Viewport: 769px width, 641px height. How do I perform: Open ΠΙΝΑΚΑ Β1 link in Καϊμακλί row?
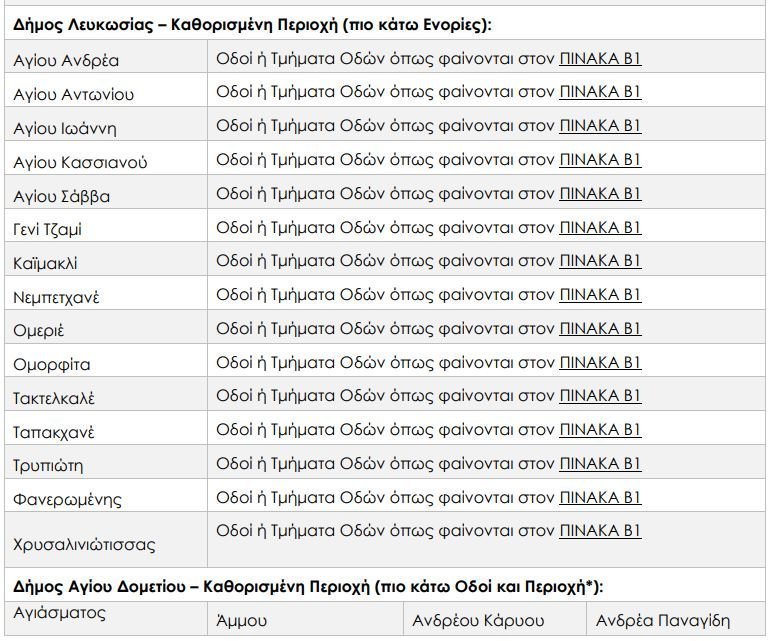point(600,261)
